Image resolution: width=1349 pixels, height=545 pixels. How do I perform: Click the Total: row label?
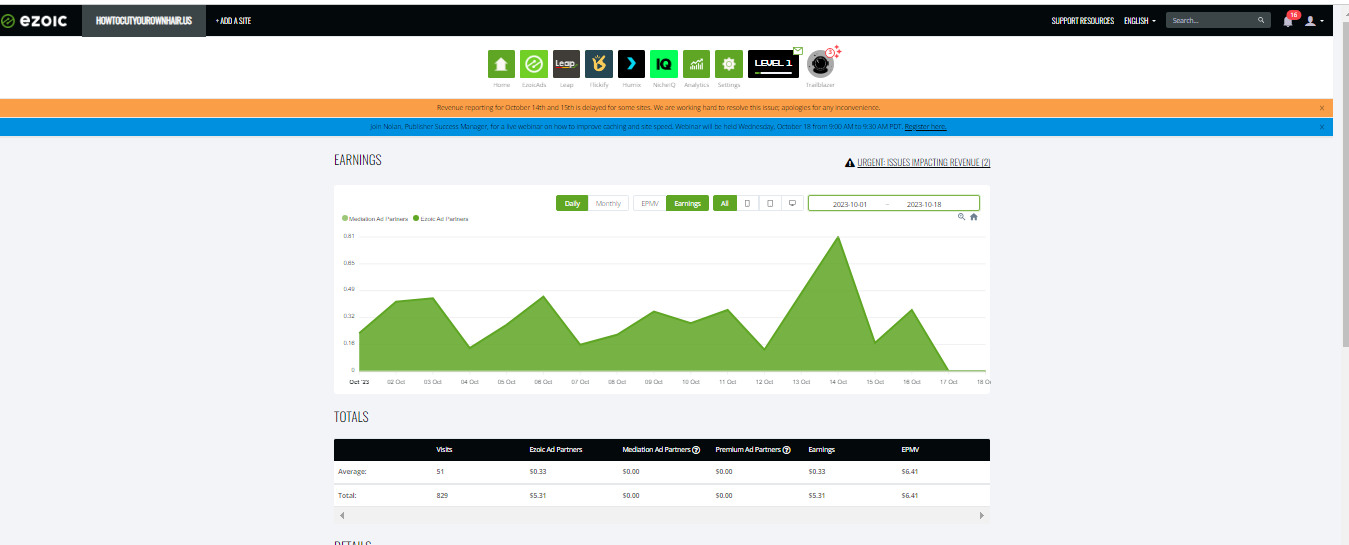(348, 495)
